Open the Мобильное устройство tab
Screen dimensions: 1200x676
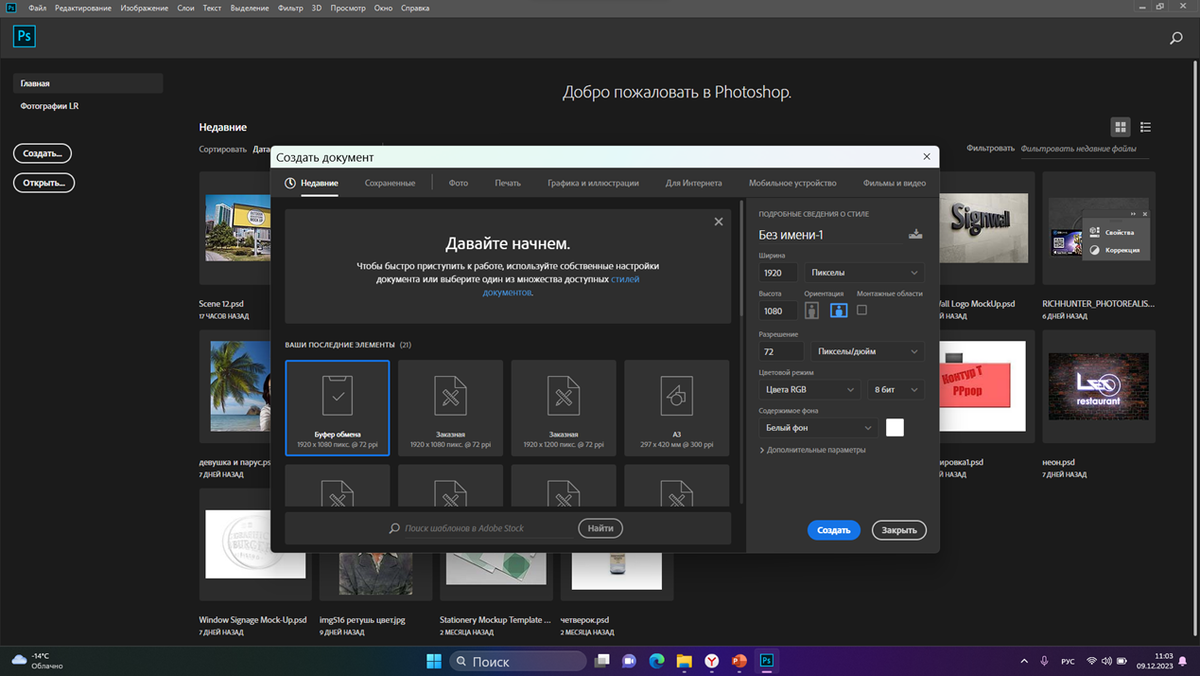[x=793, y=183]
